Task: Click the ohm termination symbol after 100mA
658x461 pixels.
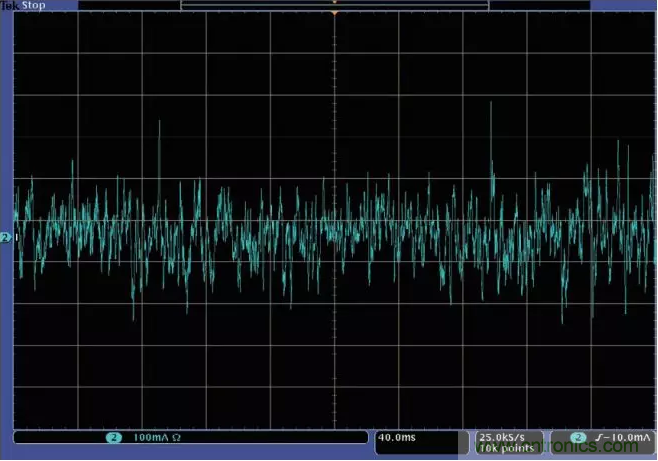Action: (x=176, y=438)
